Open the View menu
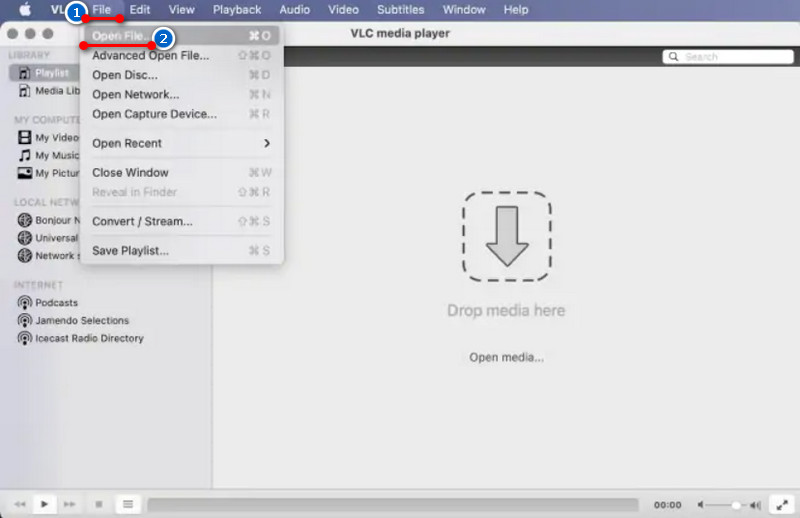Viewport: 800px width, 518px height. [x=181, y=10]
